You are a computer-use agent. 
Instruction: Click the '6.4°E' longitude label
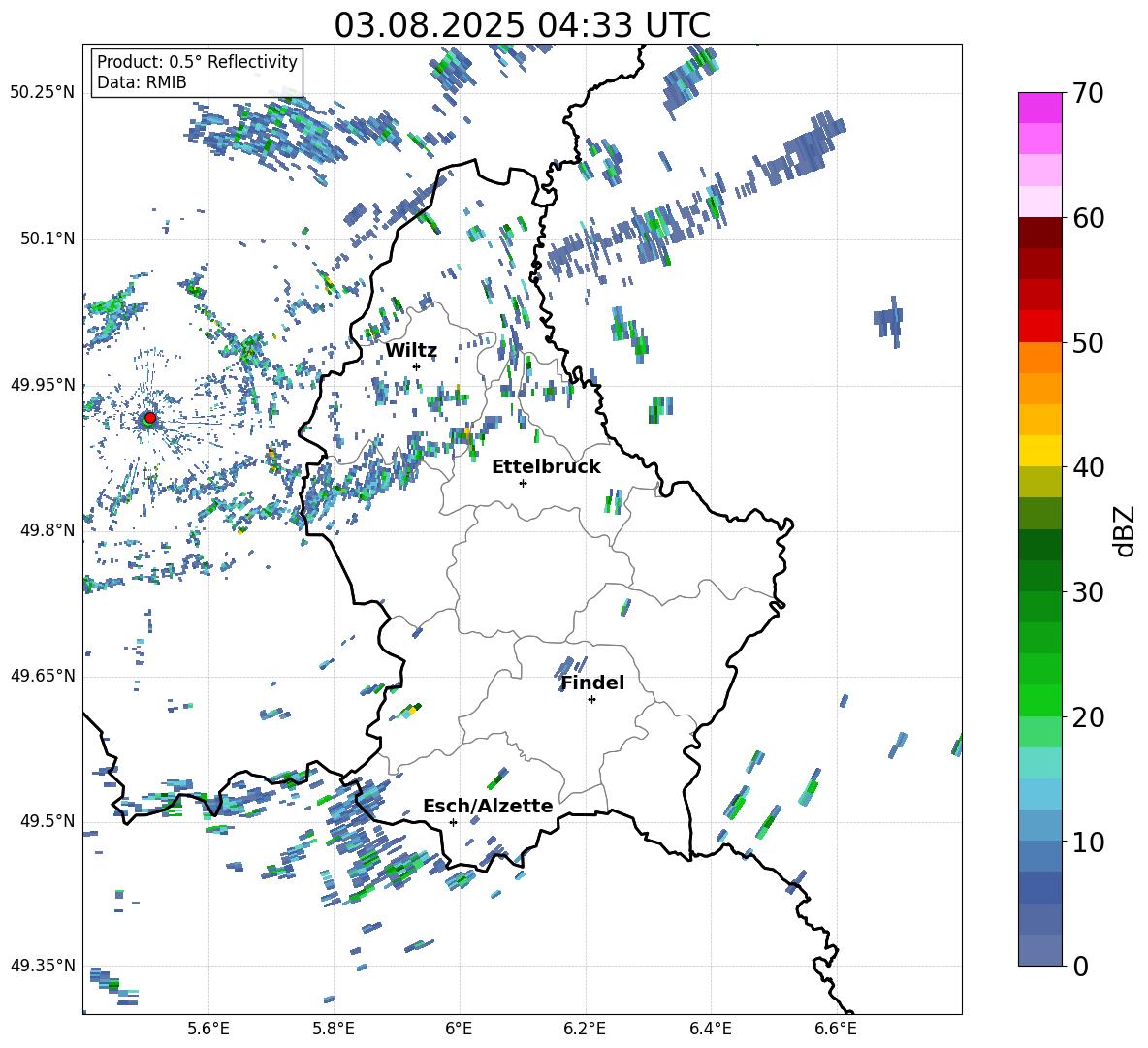(710, 1029)
